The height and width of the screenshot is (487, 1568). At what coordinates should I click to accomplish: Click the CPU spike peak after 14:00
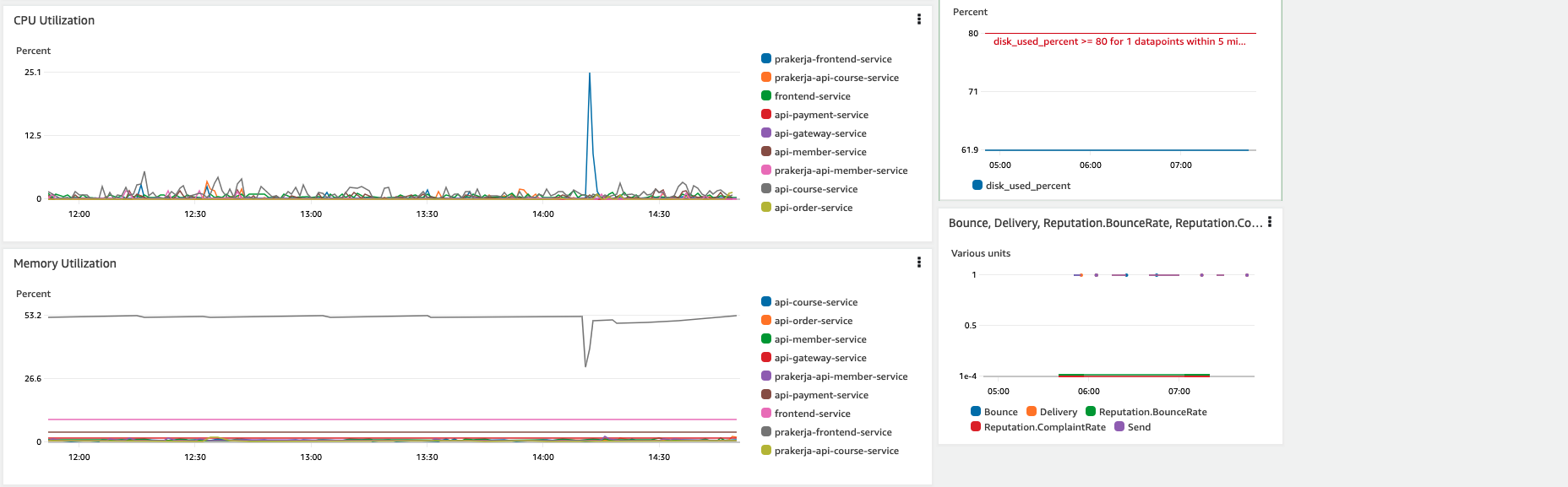[590, 74]
